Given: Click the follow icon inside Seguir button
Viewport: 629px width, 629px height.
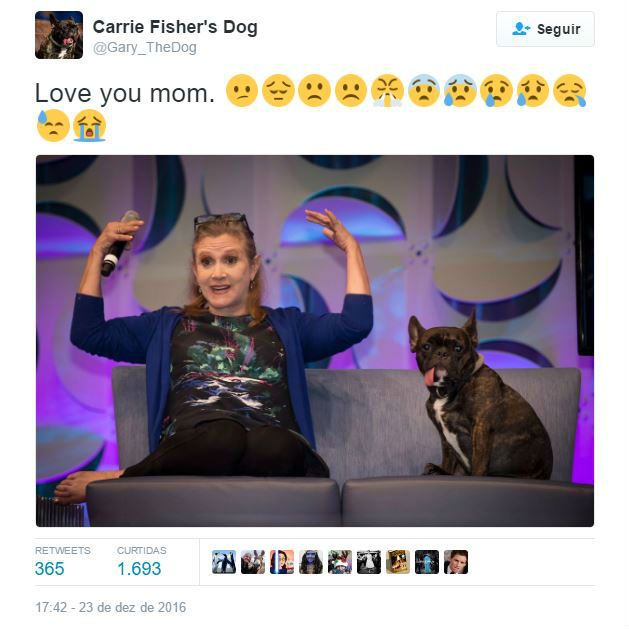Looking at the screenshot, I should coord(521,29).
